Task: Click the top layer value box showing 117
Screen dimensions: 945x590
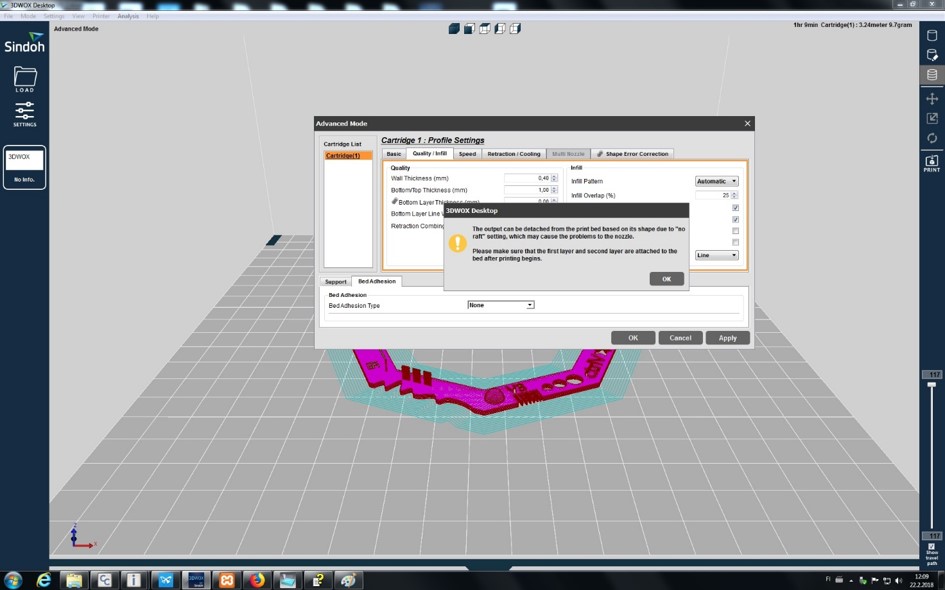Action: pos(932,374)
